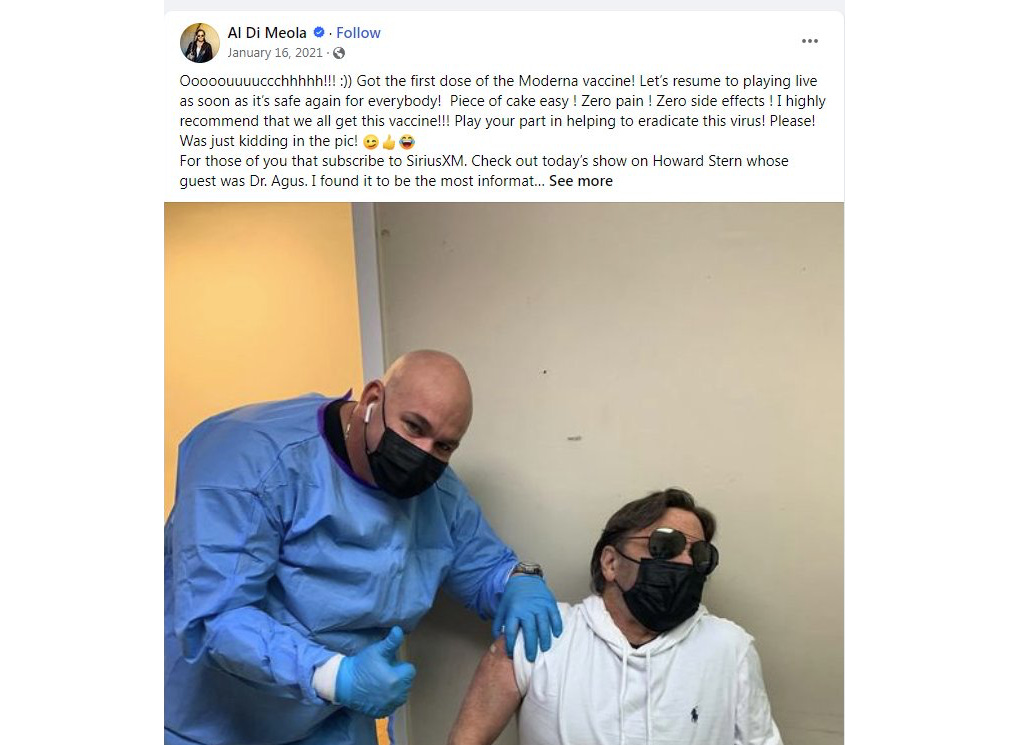The image size is (1009, 745).
Task: Open the January 16, 2021 timestamp link
Action: coord(275,53)
